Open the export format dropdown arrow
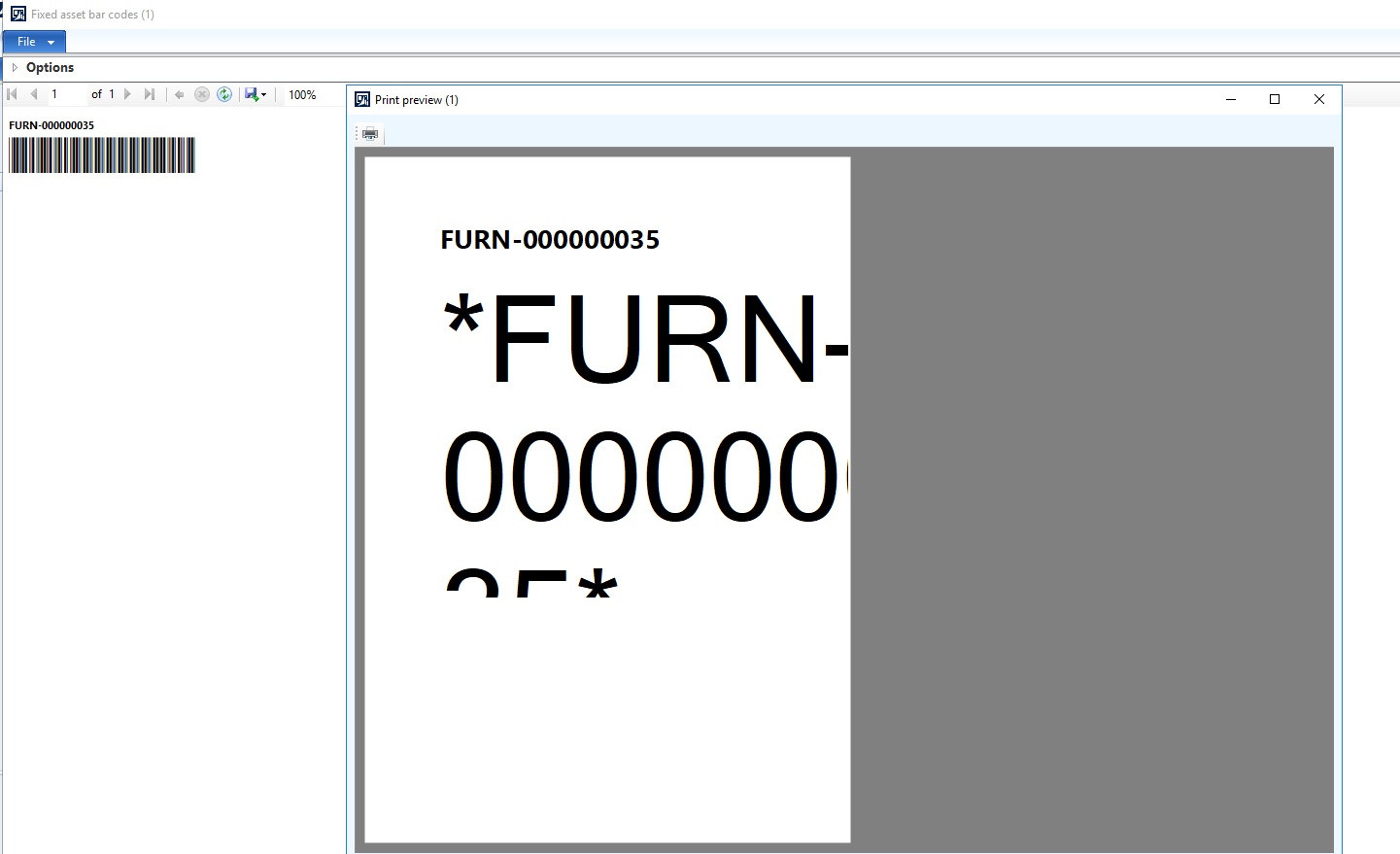The image size is (1400, 854). 264,94
